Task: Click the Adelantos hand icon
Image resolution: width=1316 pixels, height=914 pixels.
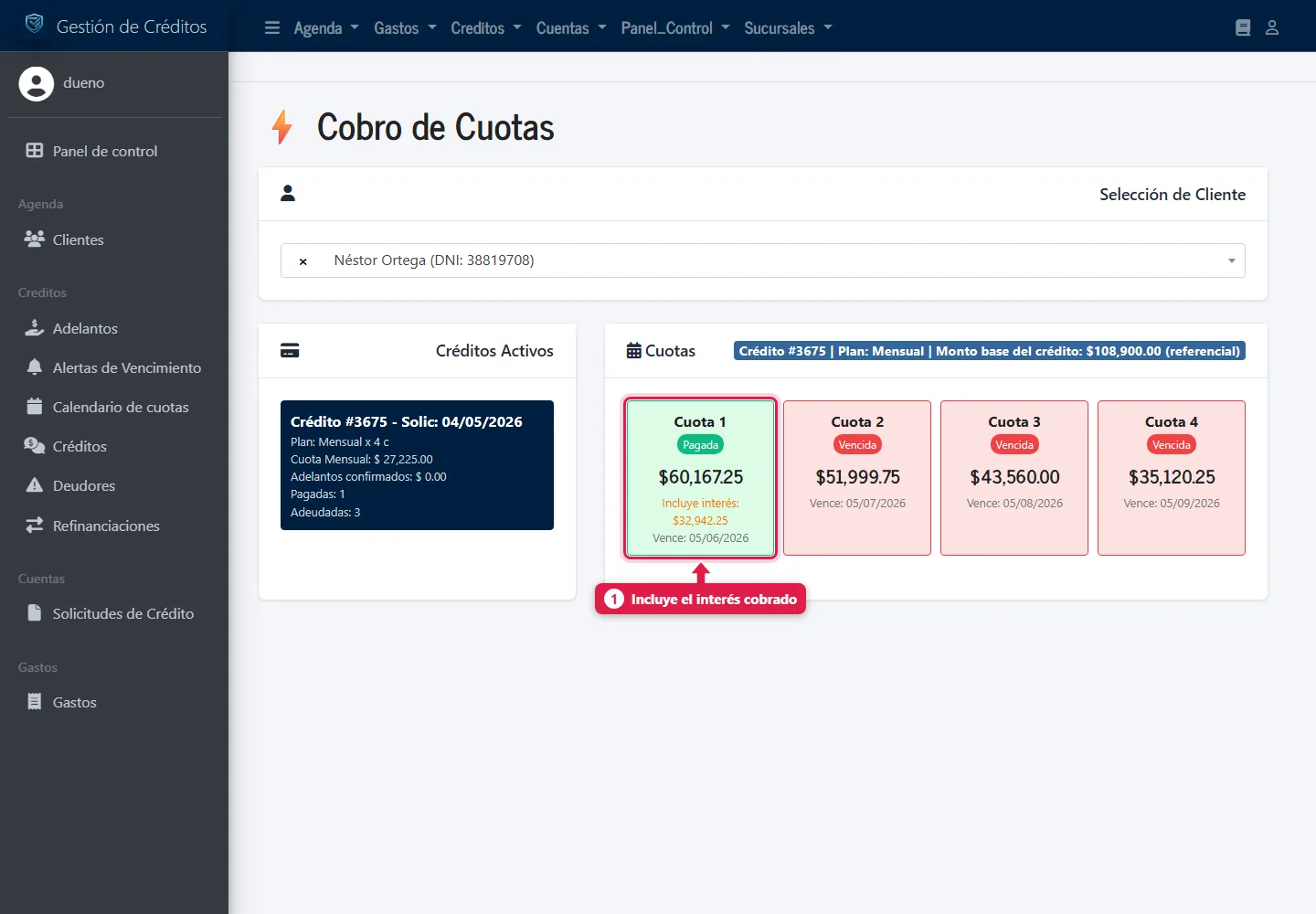Action: 35,328
